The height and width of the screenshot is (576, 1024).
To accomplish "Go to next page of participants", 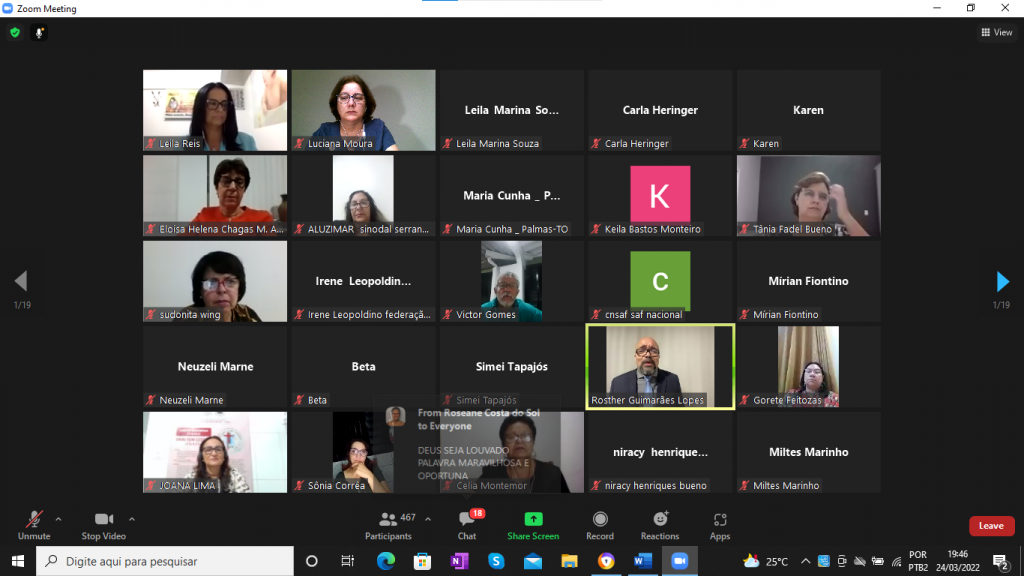I will pos(1002,282).
